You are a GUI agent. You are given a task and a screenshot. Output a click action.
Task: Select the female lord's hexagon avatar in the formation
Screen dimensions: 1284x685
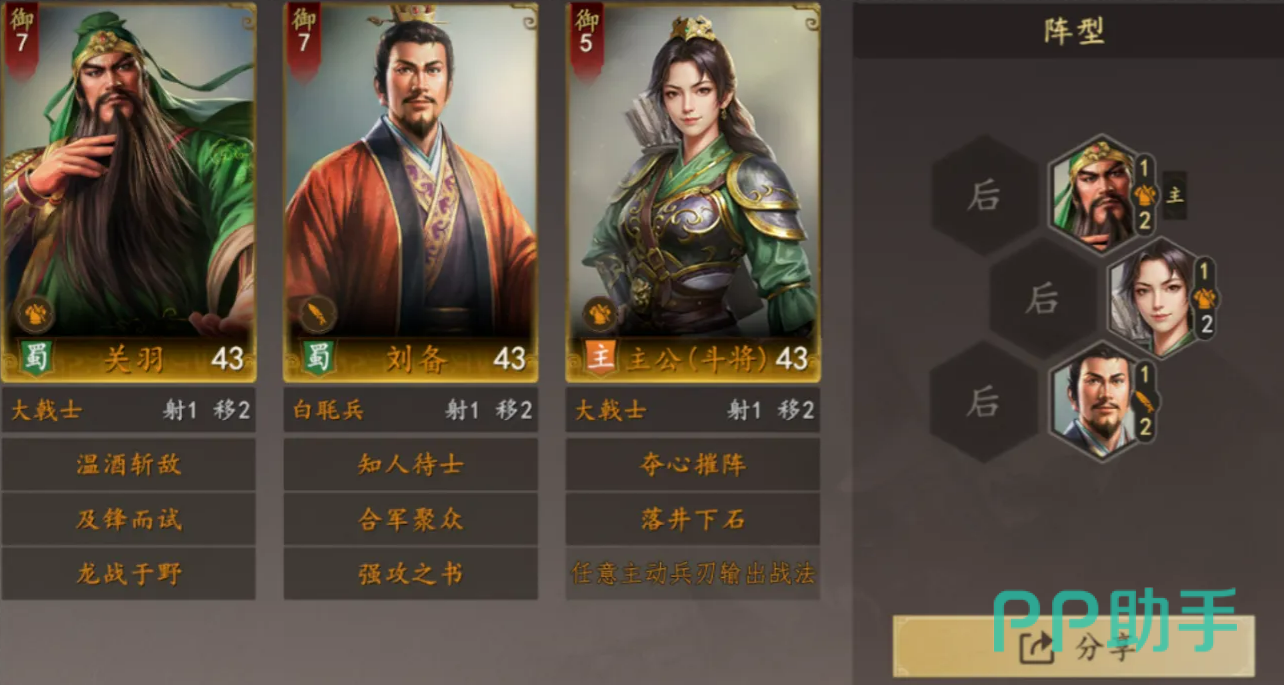point(1150,298)
